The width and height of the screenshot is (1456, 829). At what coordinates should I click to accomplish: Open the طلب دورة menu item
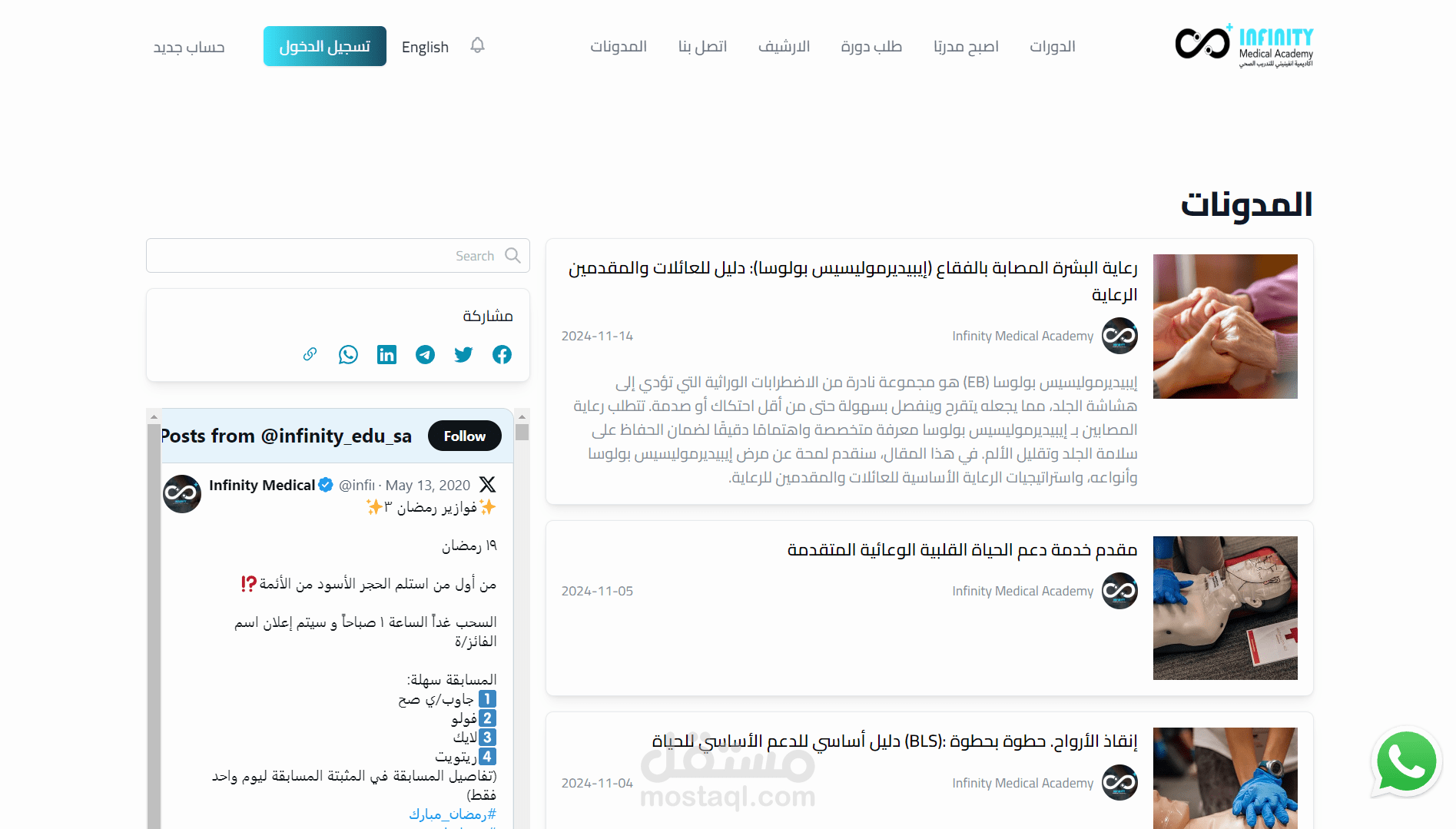(871, 46)
